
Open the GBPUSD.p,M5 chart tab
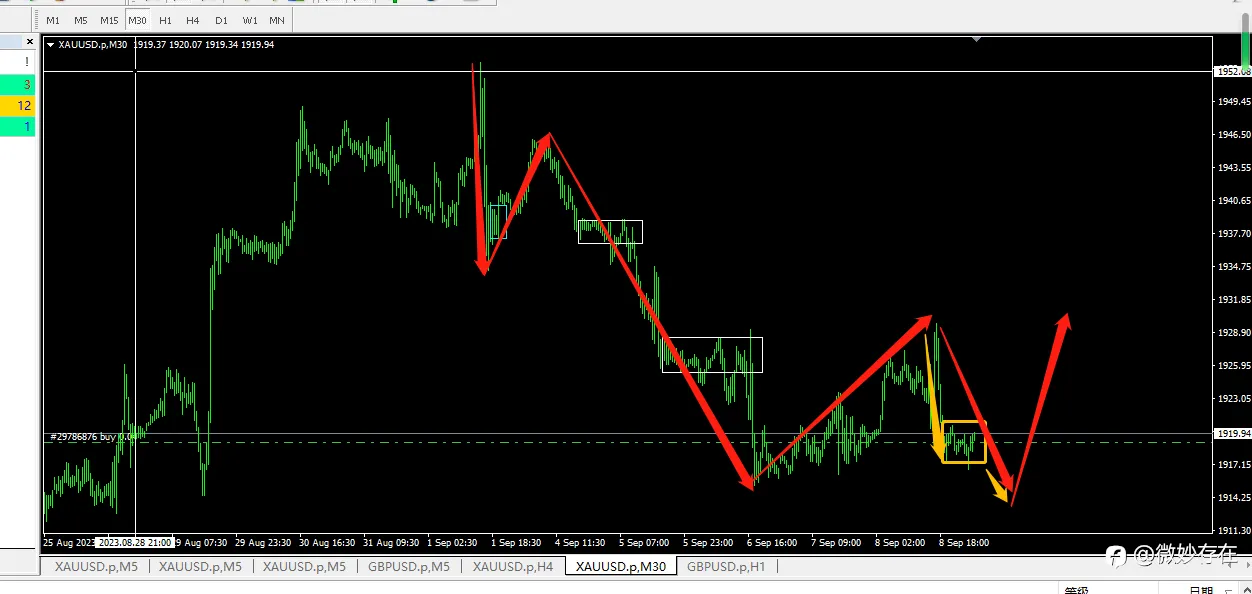[x=410, y=566]
